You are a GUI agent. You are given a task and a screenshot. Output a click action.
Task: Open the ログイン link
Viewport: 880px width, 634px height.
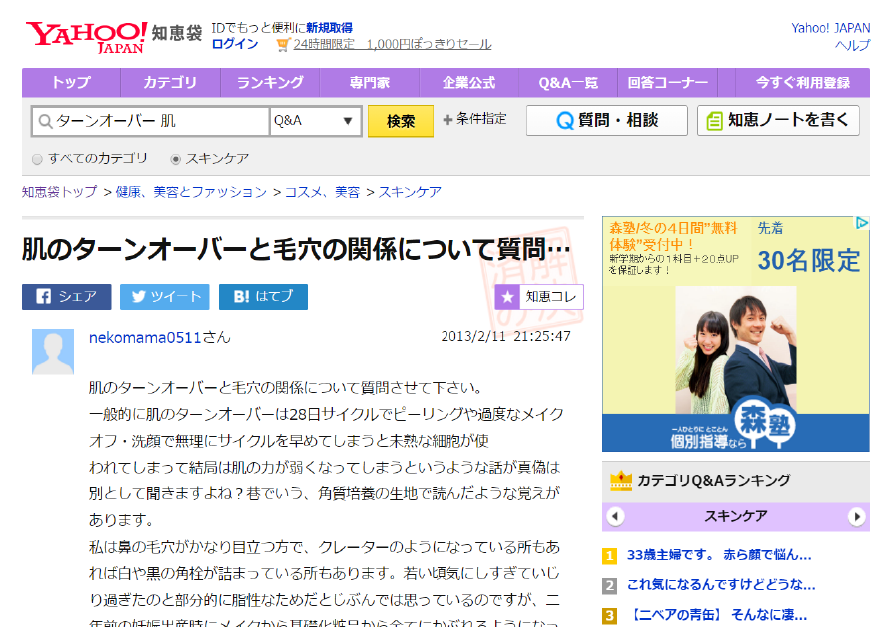(x=235, y=44)
